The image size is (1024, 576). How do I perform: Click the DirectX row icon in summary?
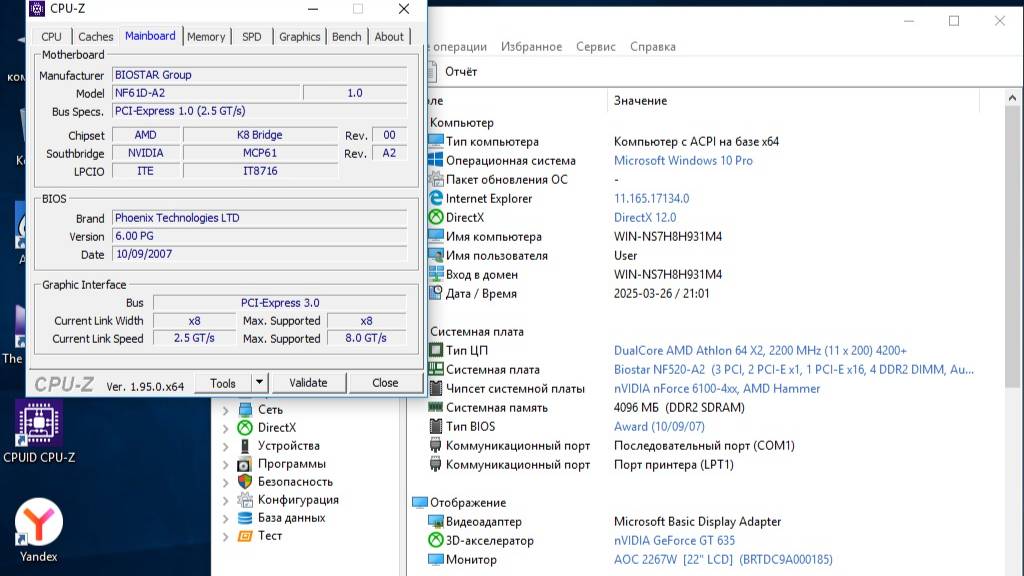[x=436, y=217]
